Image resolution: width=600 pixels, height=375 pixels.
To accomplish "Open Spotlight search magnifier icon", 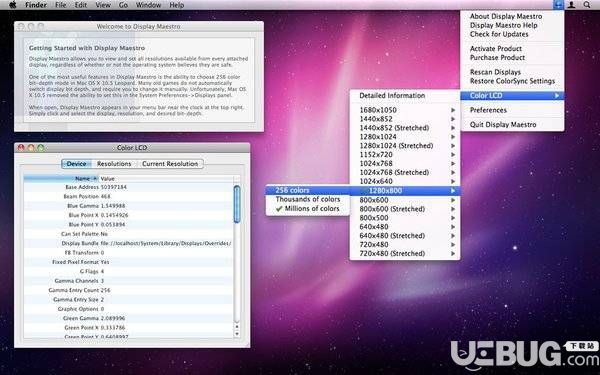I will [587, 5].
